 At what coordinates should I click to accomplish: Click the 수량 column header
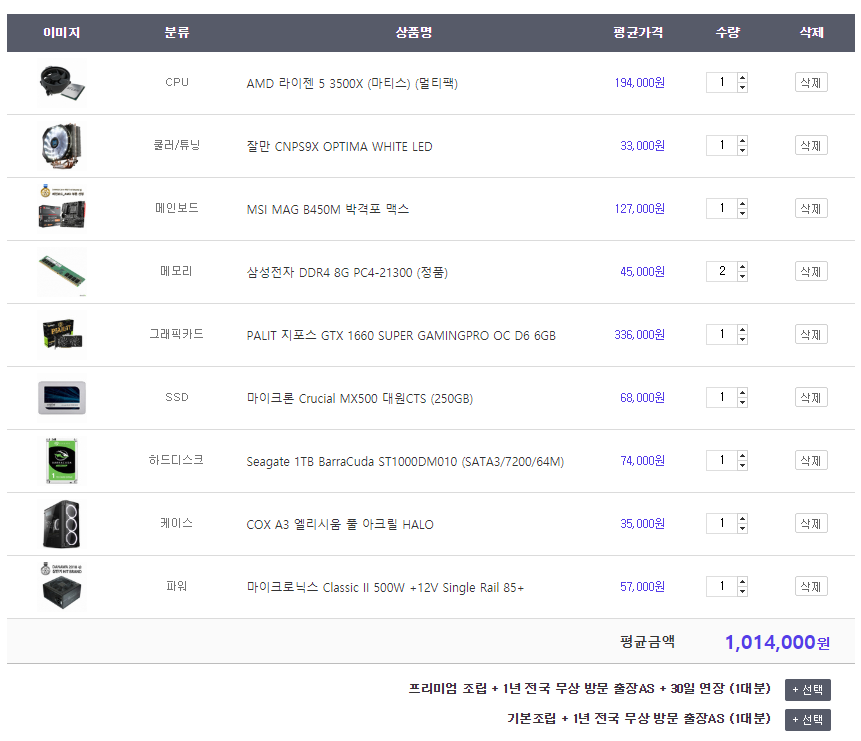point(728,32)
